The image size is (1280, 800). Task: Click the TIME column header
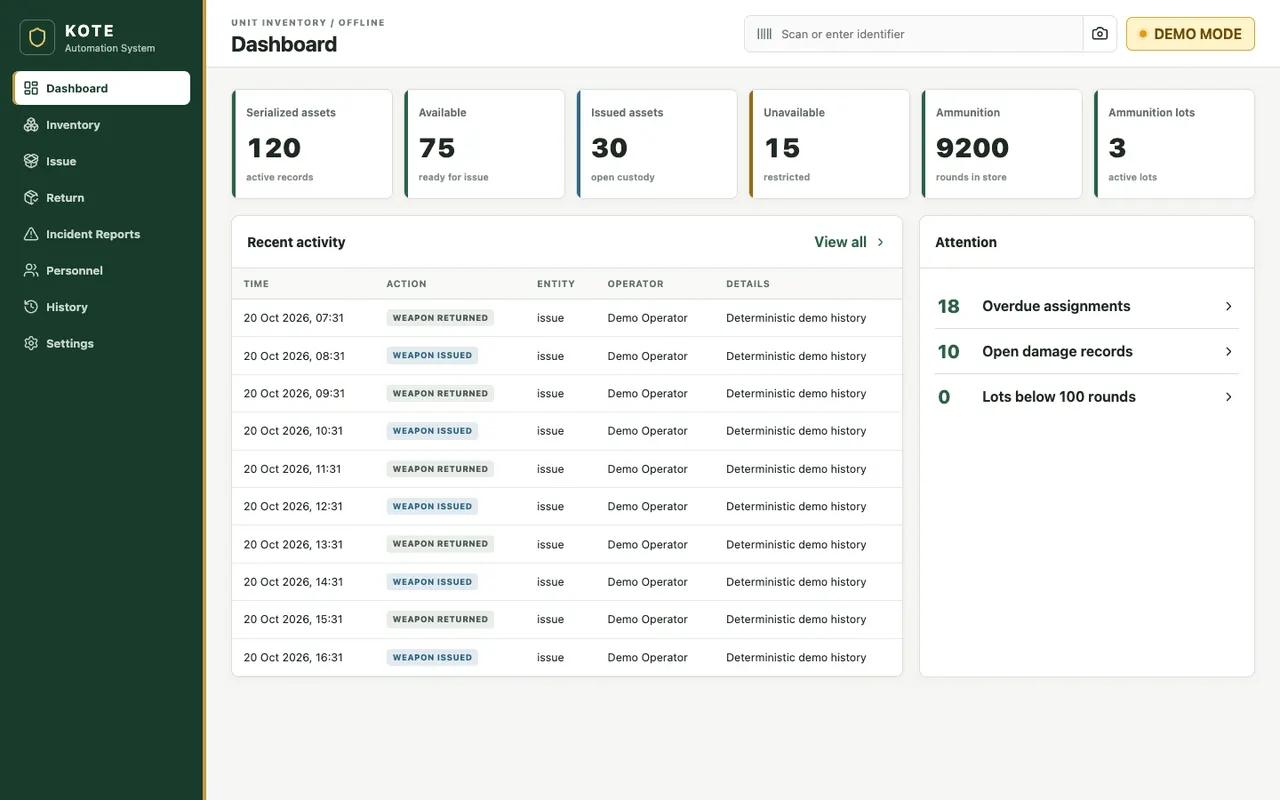click(x=256, y=284)
